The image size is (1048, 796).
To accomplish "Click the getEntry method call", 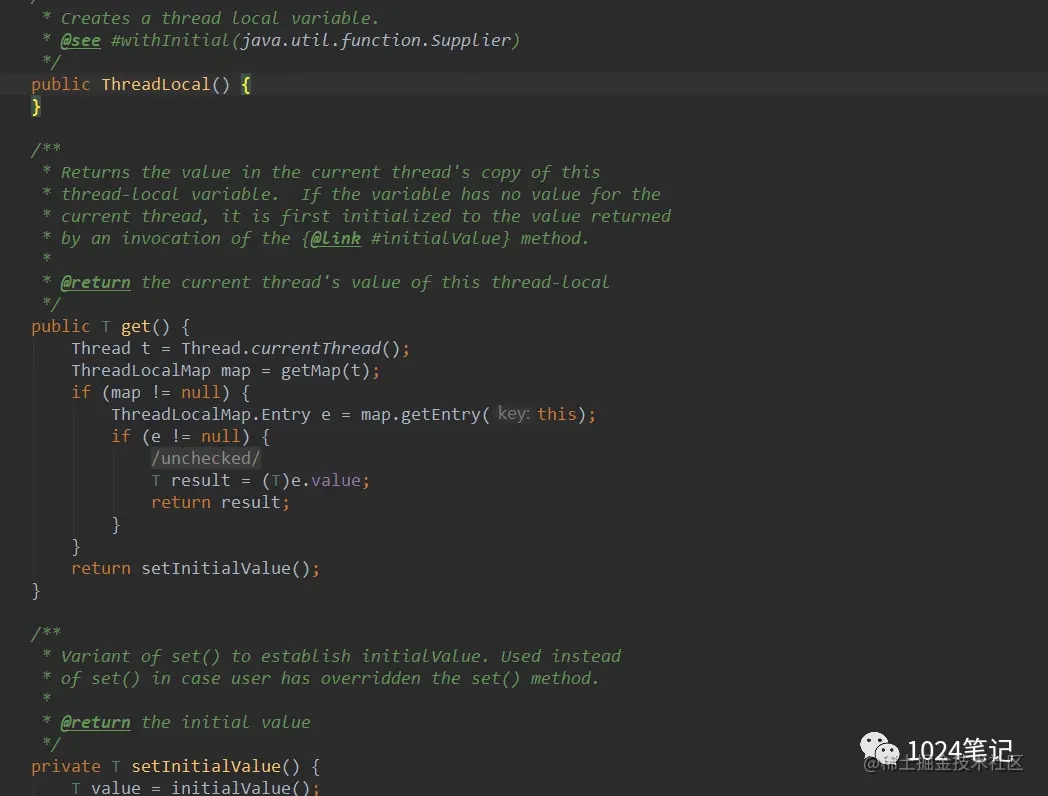I will pyautogui.click(x=442, y=414).
